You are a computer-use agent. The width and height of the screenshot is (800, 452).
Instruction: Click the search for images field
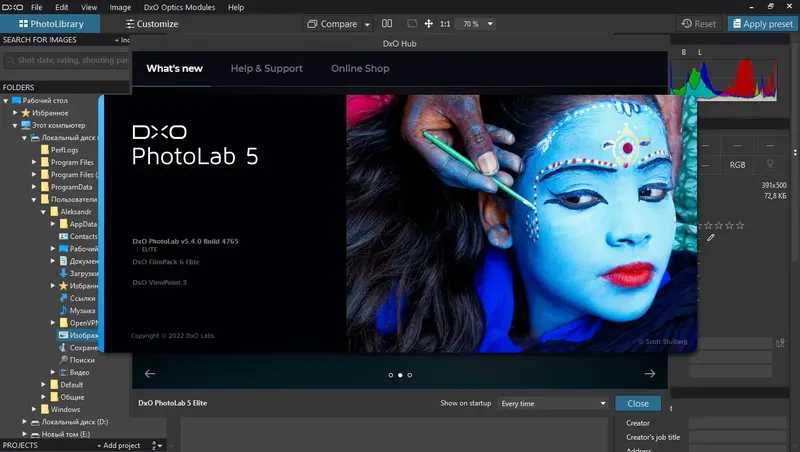[66, 60]
